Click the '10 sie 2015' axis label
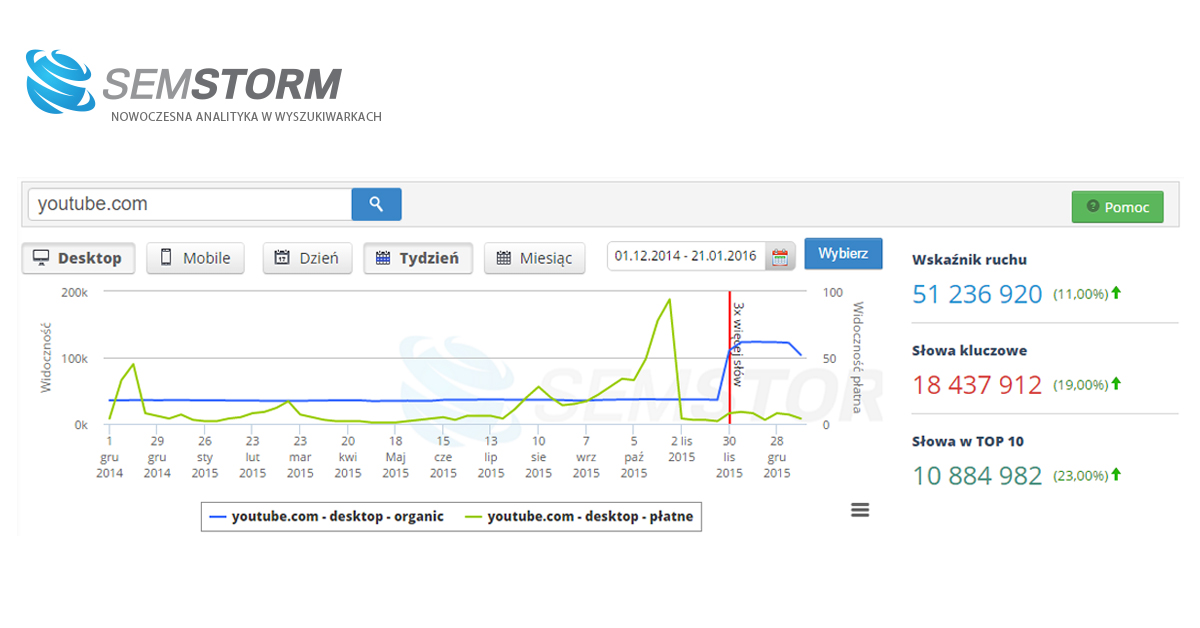The width and height of the screenshot is (1200, 628). (x=538, y=457)
